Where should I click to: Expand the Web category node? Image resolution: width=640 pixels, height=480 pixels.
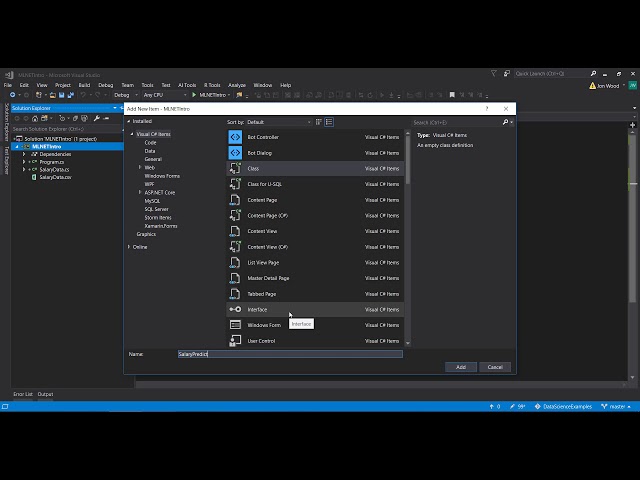(x=140, y=167)
